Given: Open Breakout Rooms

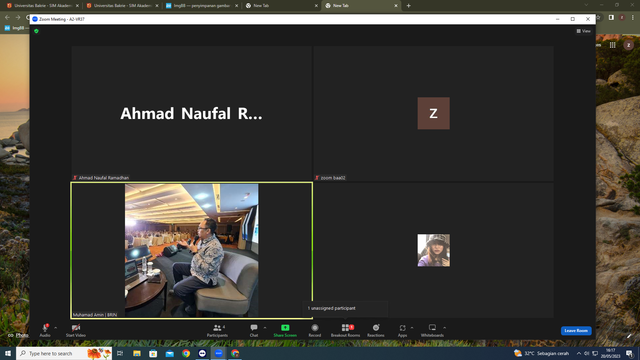Looking at the screenshot, I should 345,330.
